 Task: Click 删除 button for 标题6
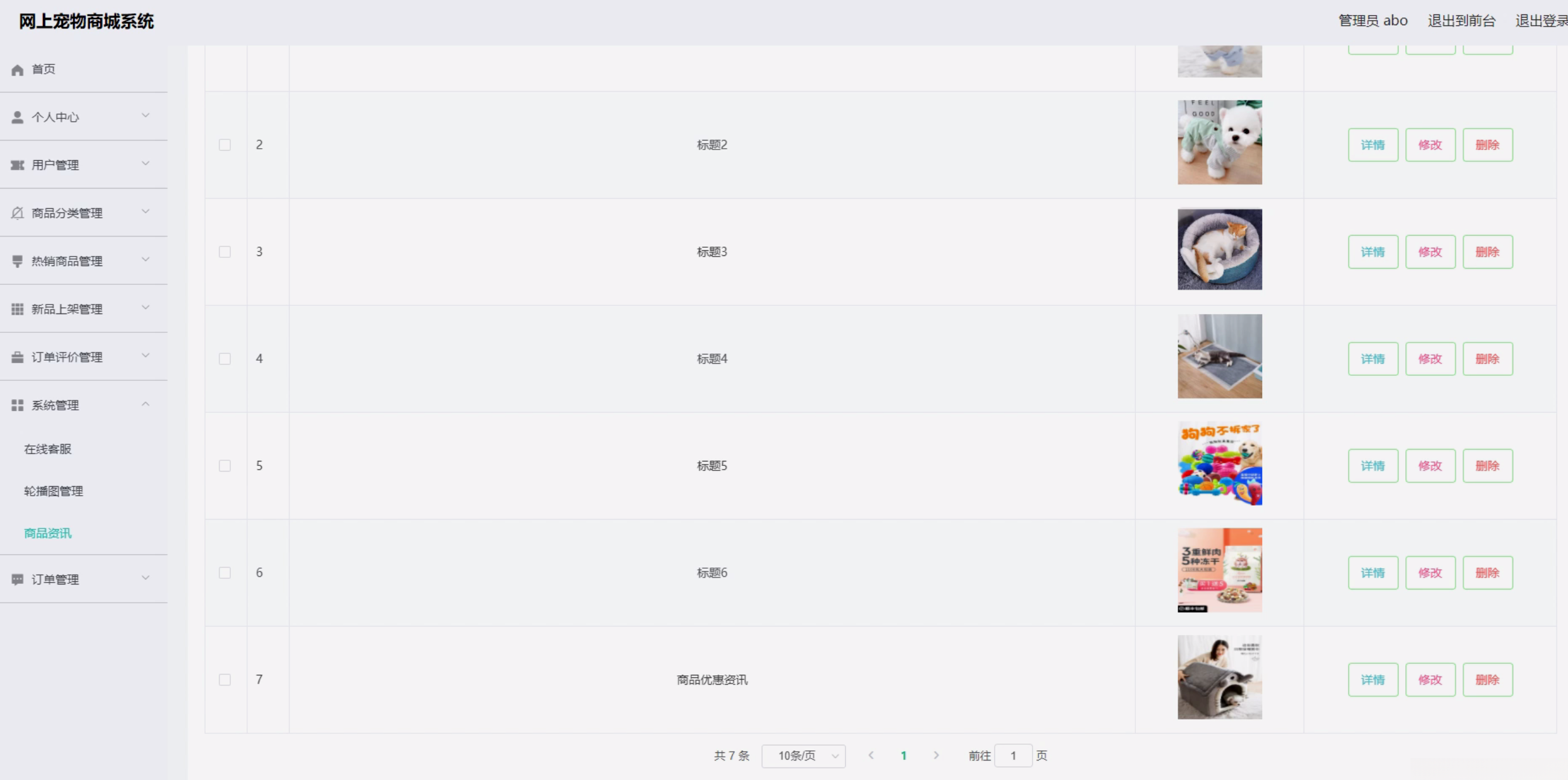click(x=1487, y=573)
